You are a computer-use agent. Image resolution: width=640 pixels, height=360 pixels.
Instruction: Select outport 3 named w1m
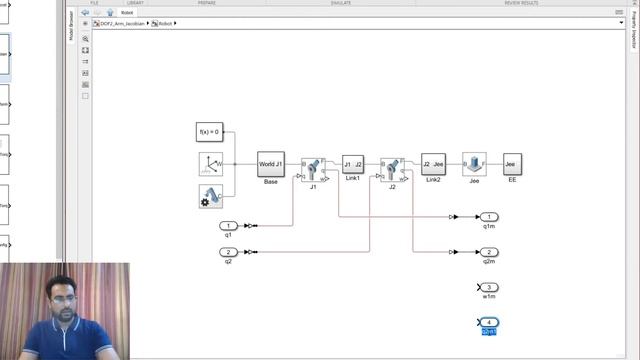tap(489, 287)
